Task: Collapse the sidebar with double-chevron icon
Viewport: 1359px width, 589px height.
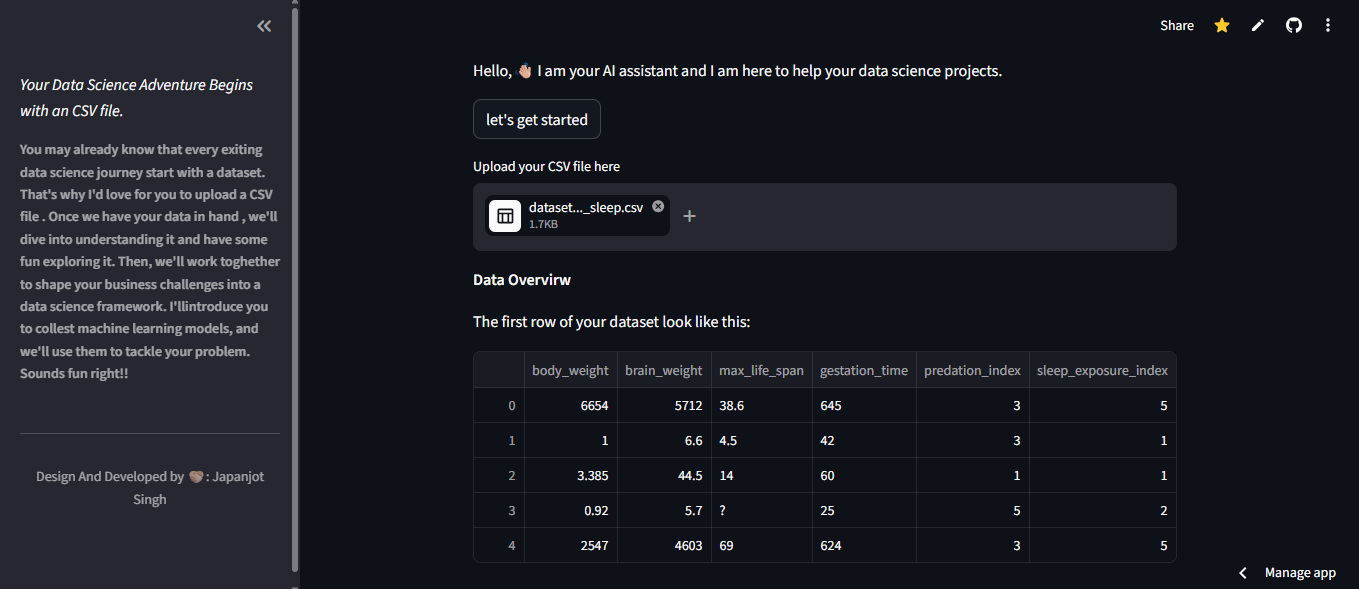Action: tap(264, 26)
